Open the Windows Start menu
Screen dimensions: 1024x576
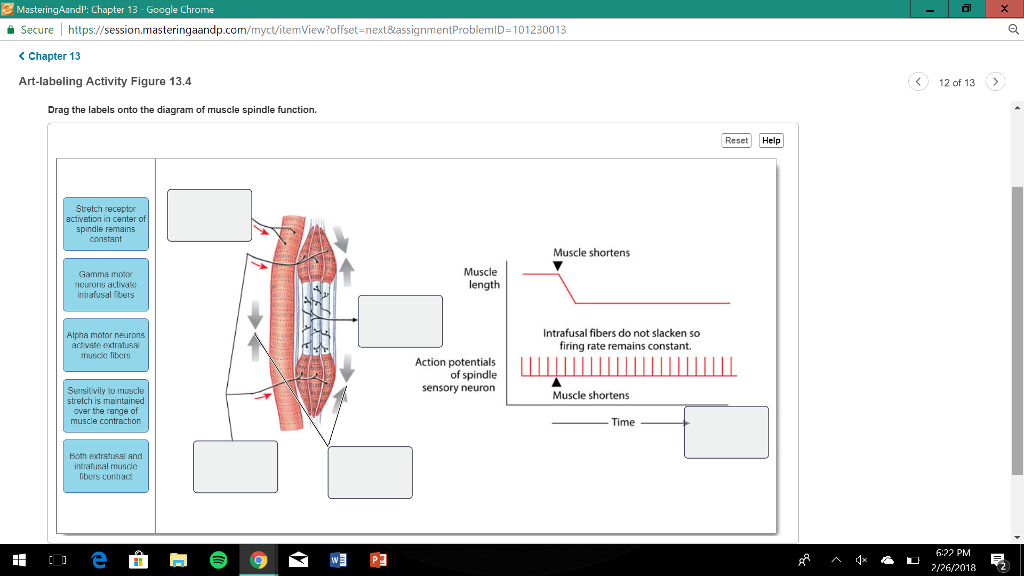19,560
